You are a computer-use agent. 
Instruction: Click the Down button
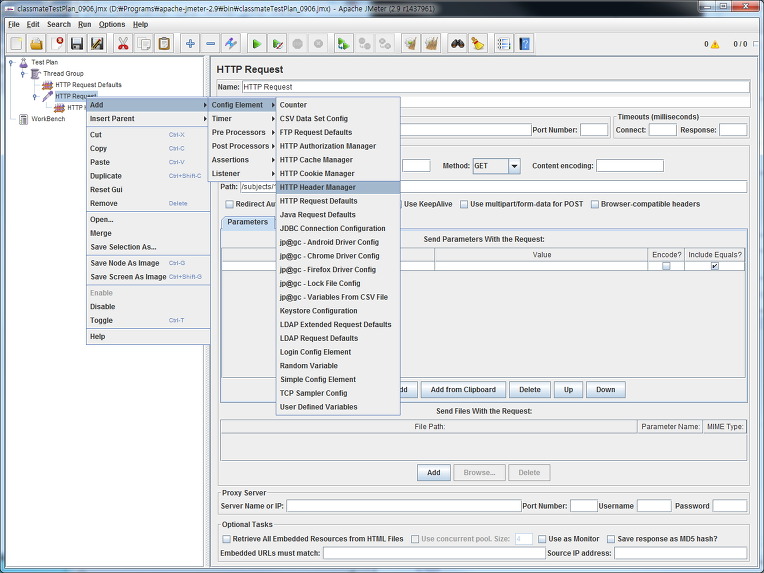(605, 390)
